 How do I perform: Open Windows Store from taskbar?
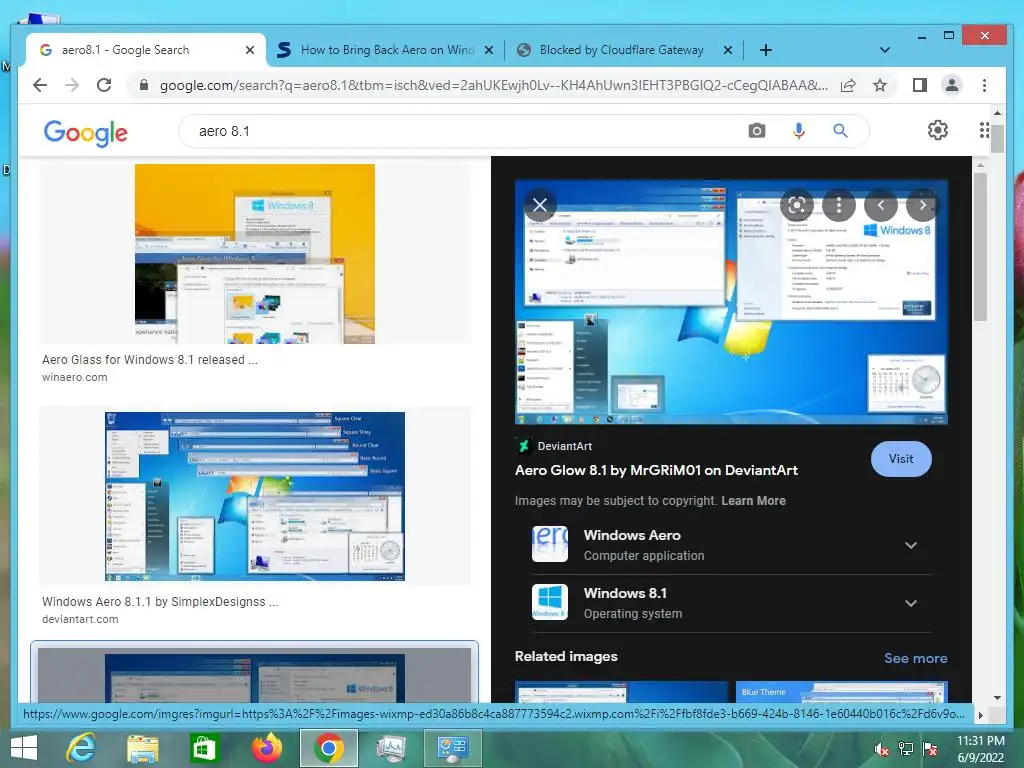203,748
